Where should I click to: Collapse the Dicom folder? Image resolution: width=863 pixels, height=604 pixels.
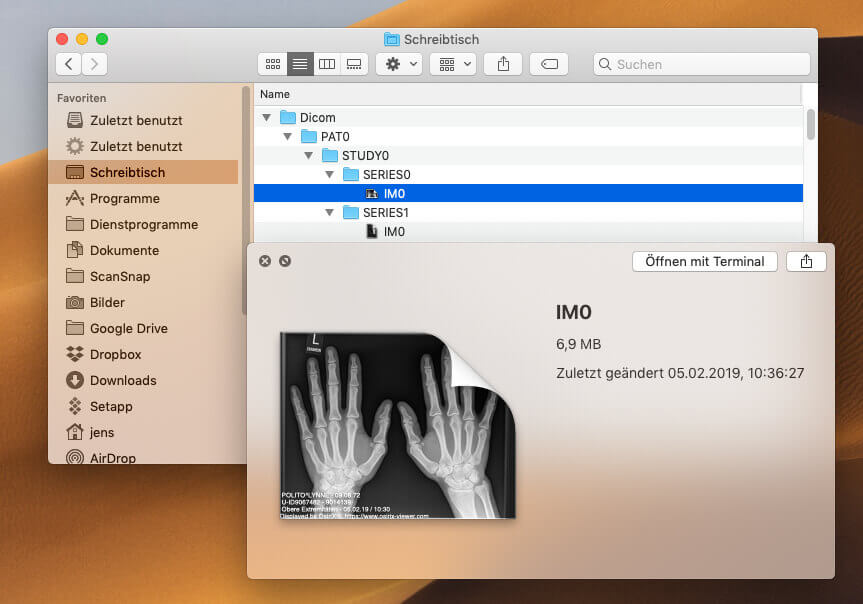(x=267, y=117)
